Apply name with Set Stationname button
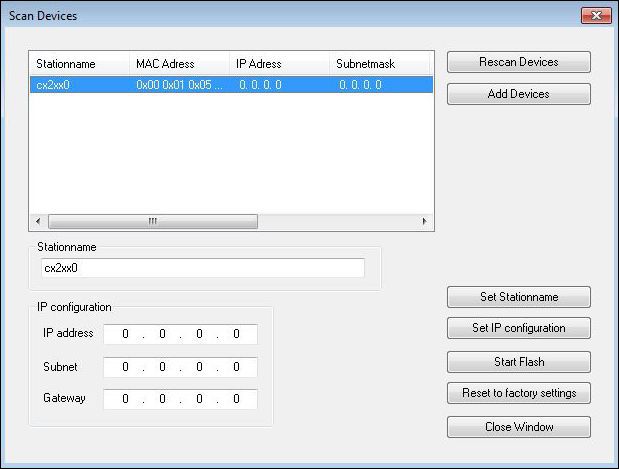Viewport: 619px width, 469px height. point(519,297)
